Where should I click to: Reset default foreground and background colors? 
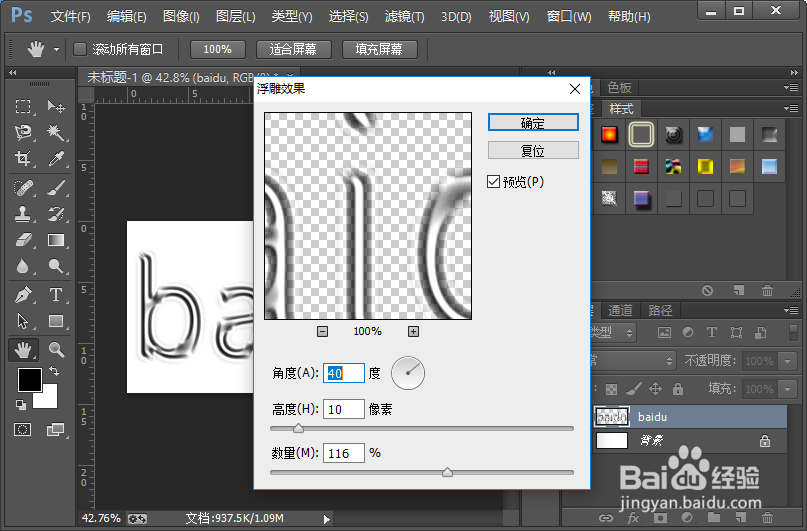21,404
